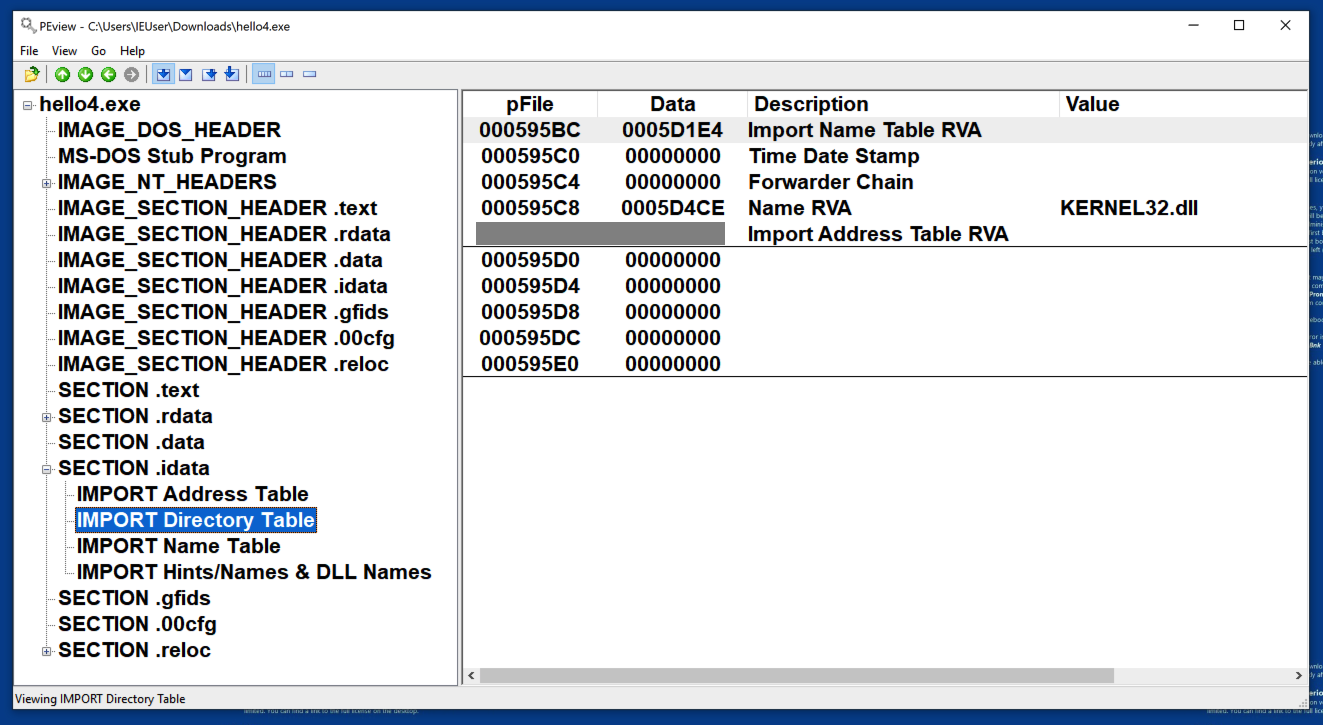Click file offset 000595D4
Viewport: 1323px width, 725px height.
point(530,286)
